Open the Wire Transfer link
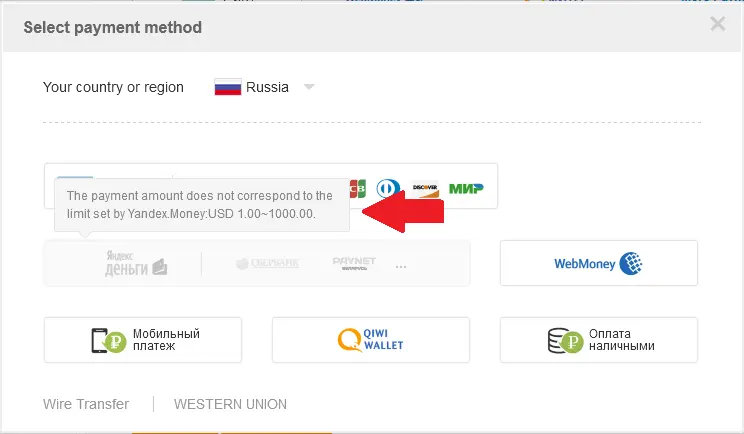The width and height of the screenshot is (744, 434). [x=86, y=404]
